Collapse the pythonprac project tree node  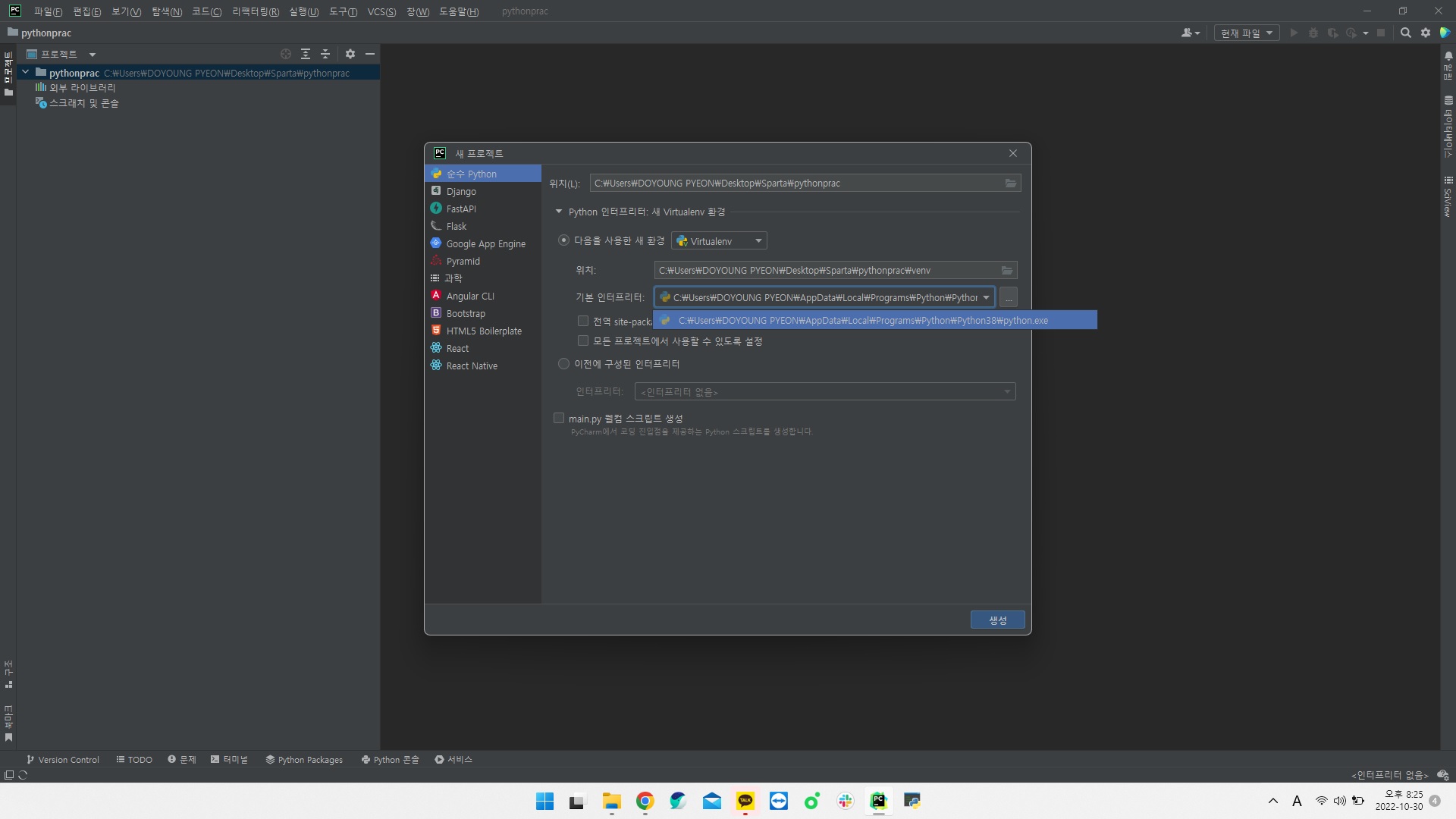pos(26,73)
